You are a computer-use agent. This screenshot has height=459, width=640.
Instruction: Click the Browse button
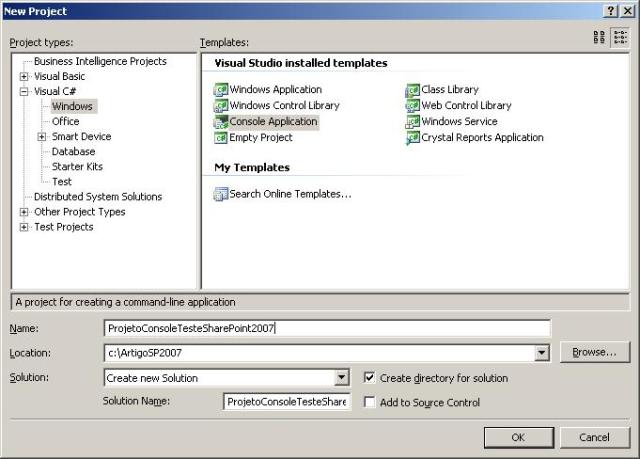pyautogui.click(x=595, y=353)
